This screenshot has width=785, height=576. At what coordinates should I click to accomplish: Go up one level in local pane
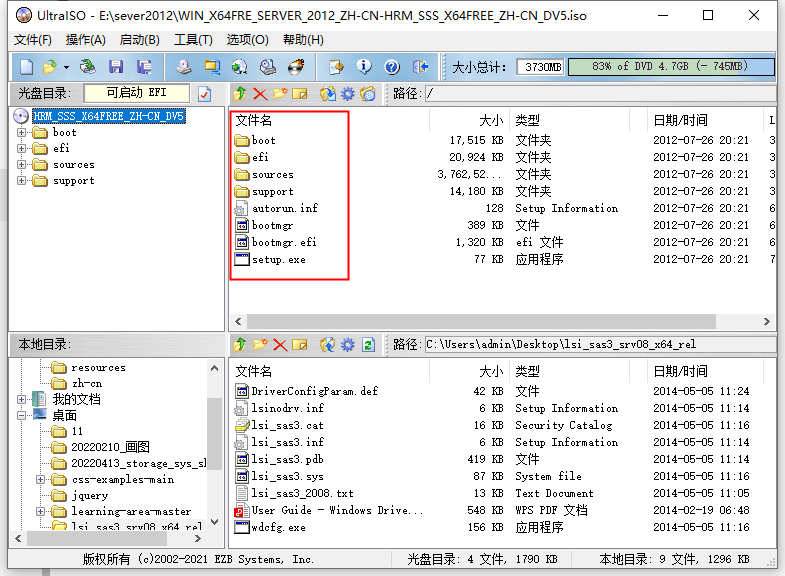[x=240, y=344]
